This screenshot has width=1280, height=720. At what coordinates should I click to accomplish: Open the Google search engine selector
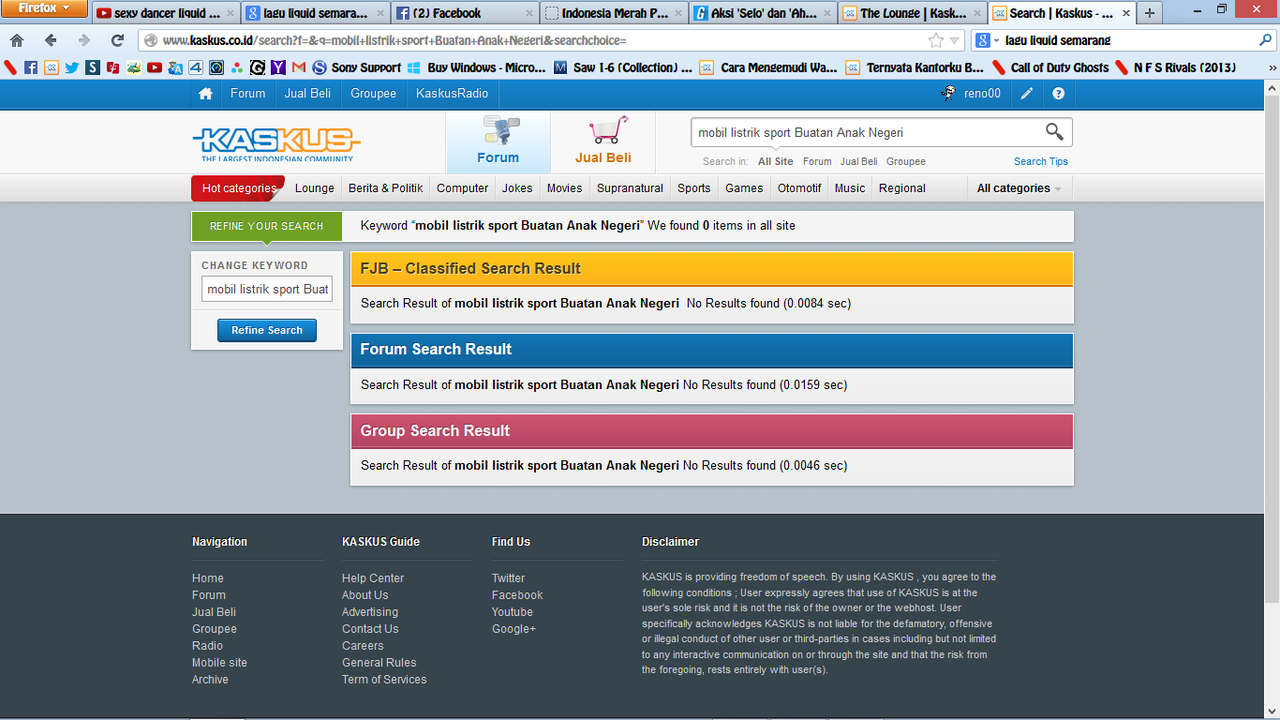987,41
